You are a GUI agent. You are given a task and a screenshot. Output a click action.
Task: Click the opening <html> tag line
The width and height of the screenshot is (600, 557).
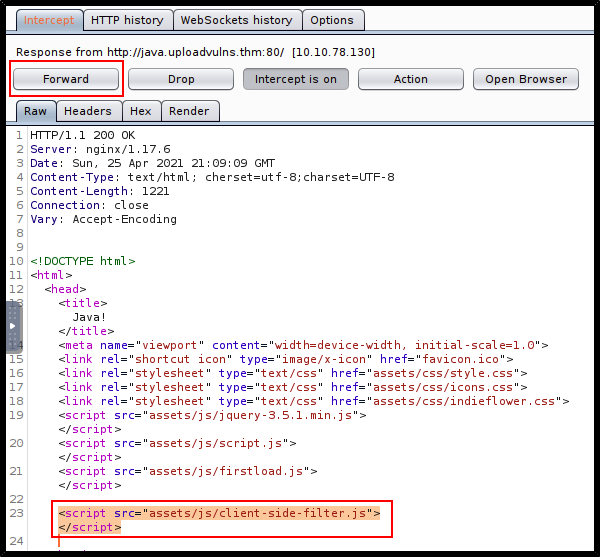tap(51, 275)
